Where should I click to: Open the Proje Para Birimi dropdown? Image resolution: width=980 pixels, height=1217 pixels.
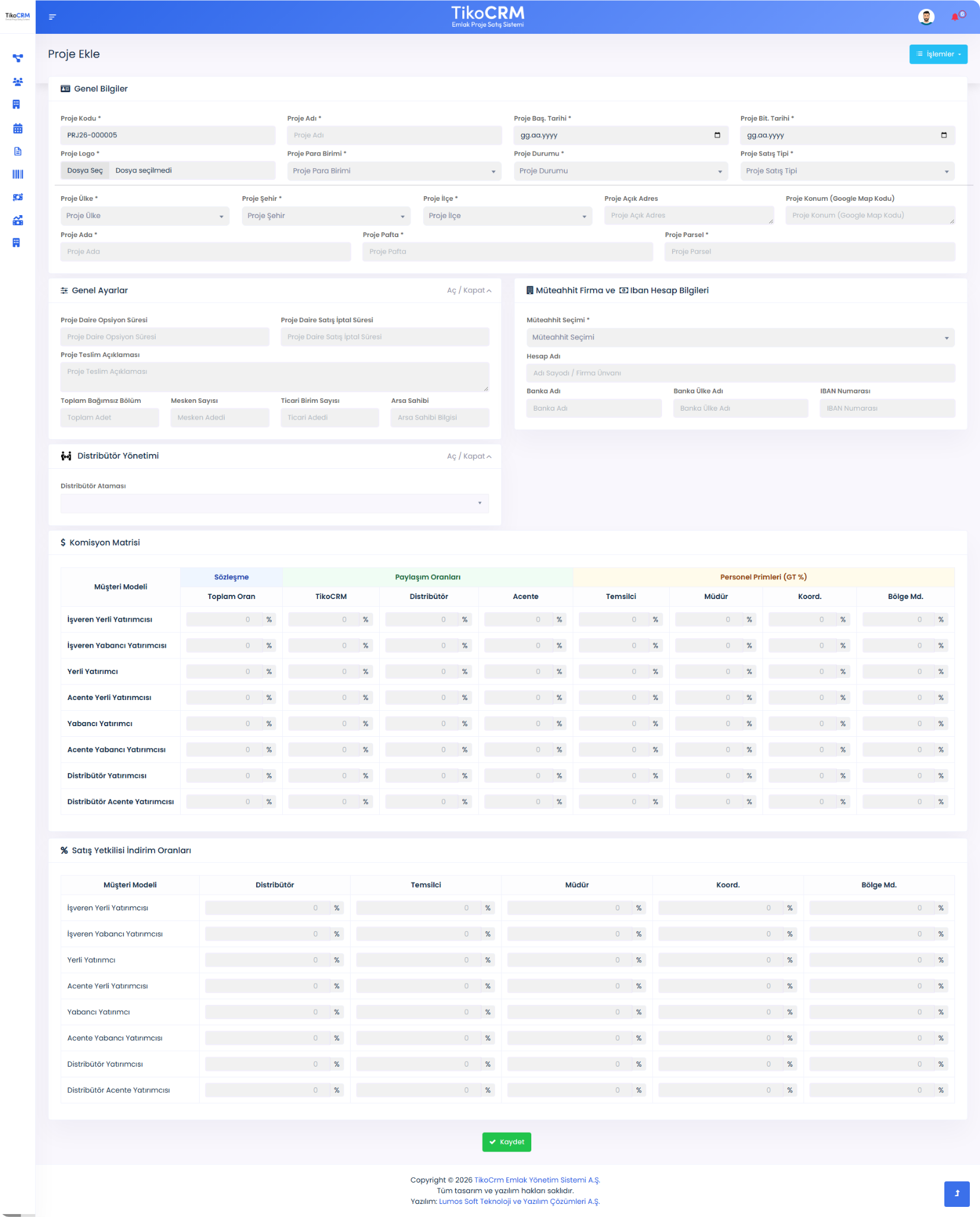[394, 171]
